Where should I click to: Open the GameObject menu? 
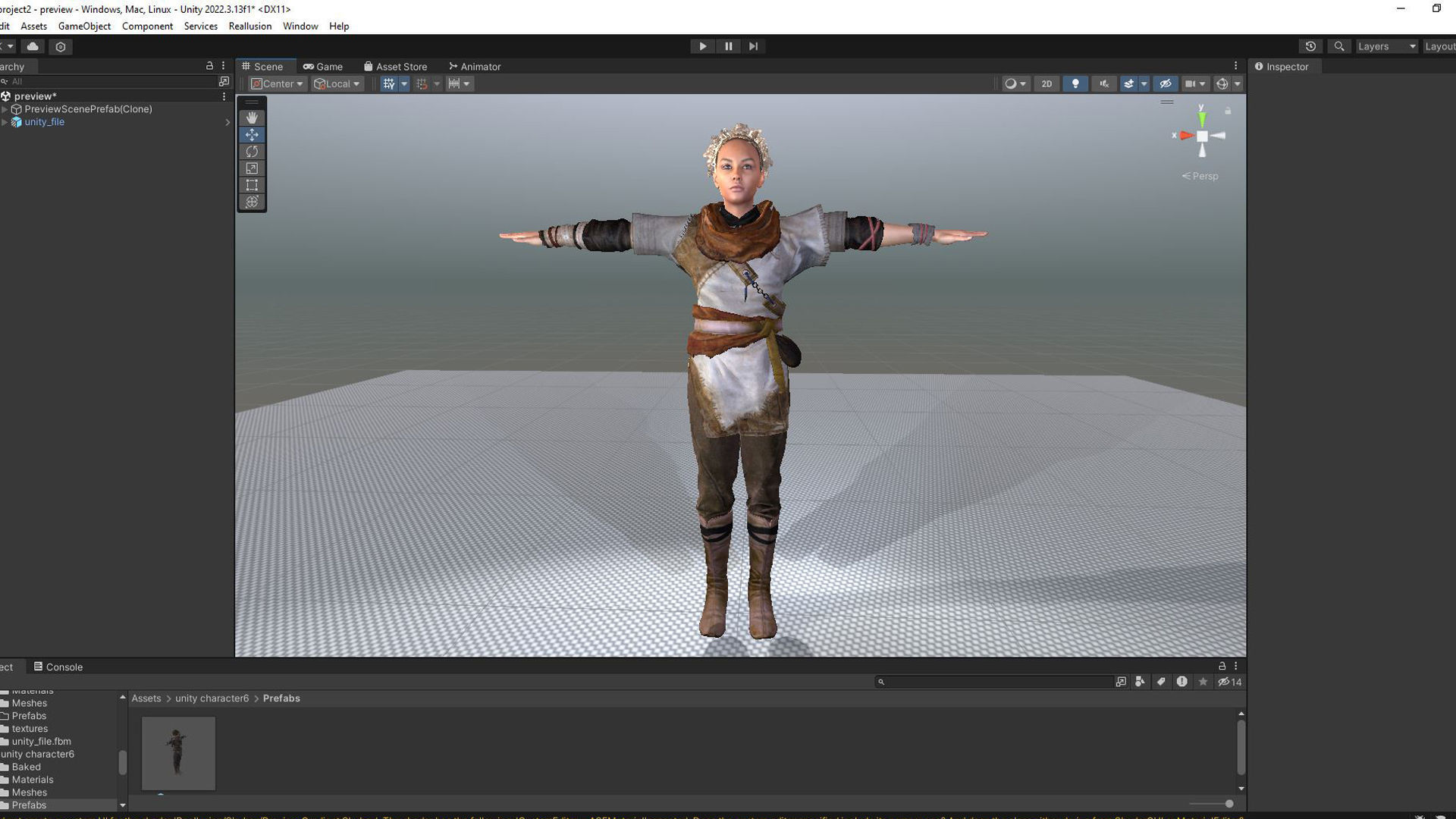(x=84, y=26)
